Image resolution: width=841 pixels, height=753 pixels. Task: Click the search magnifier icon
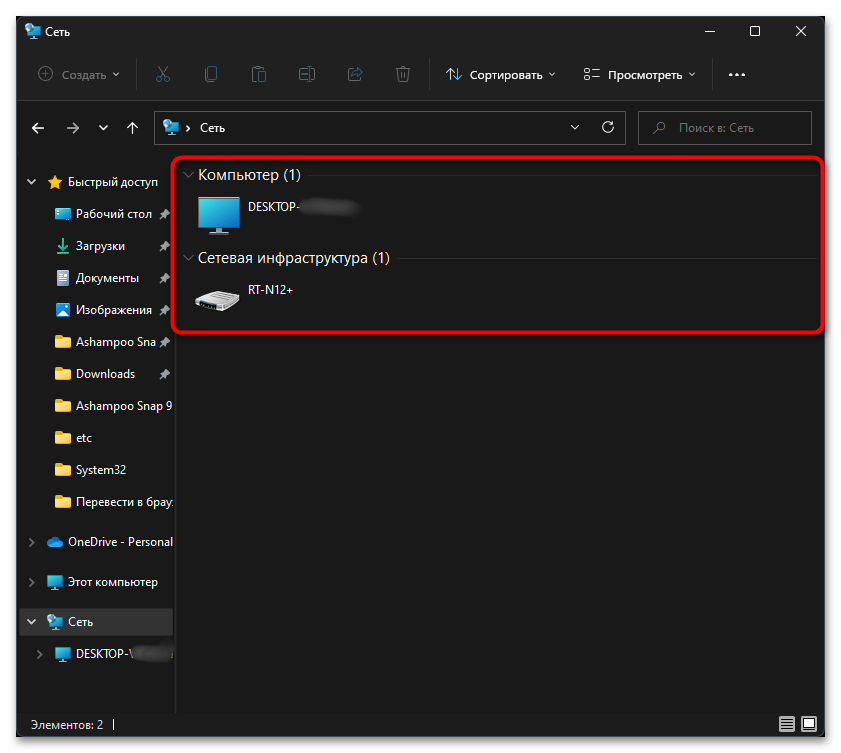pyautogui.click(x=660, y=128)
